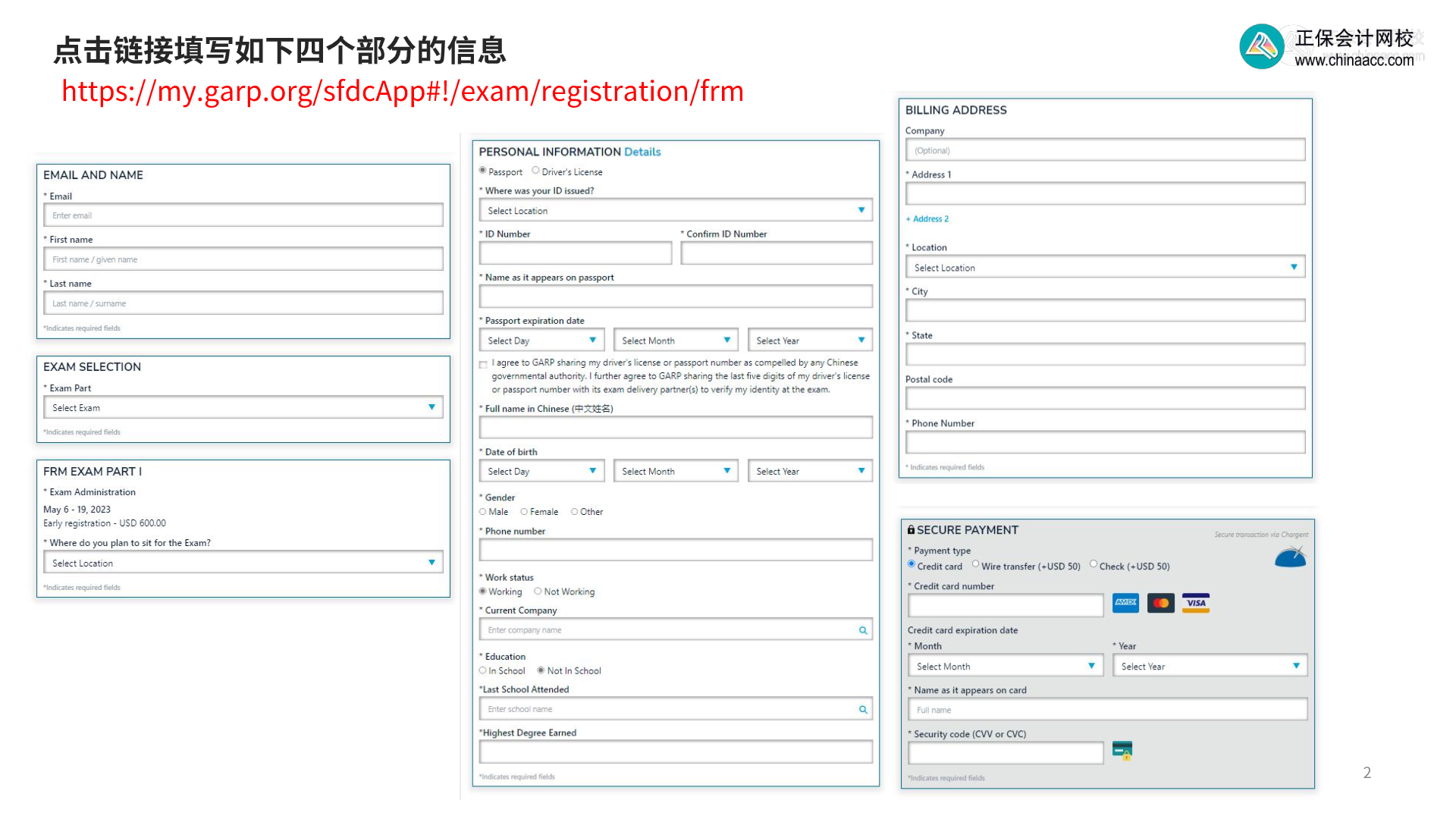Click the Mastercard logo icon
The width and height of the screenshot is (1456, 819).
click(1160, 603)
